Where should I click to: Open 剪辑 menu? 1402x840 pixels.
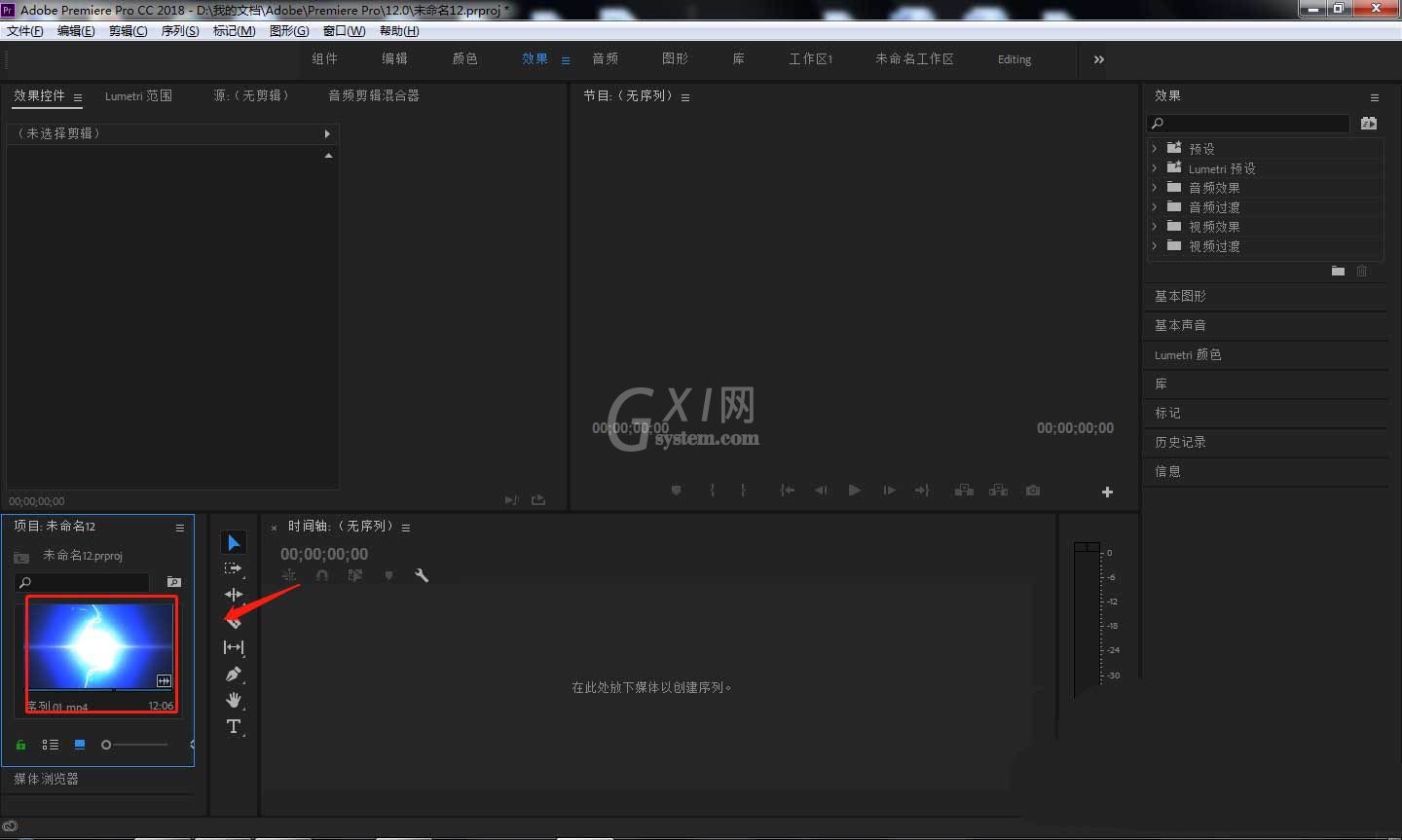tap(129, 31)
